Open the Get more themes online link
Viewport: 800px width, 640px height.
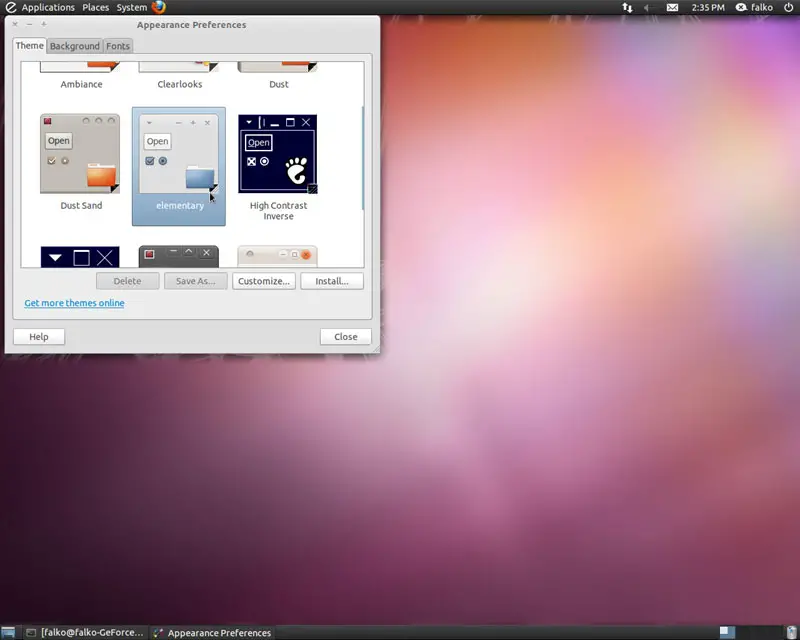click(74, 303)
